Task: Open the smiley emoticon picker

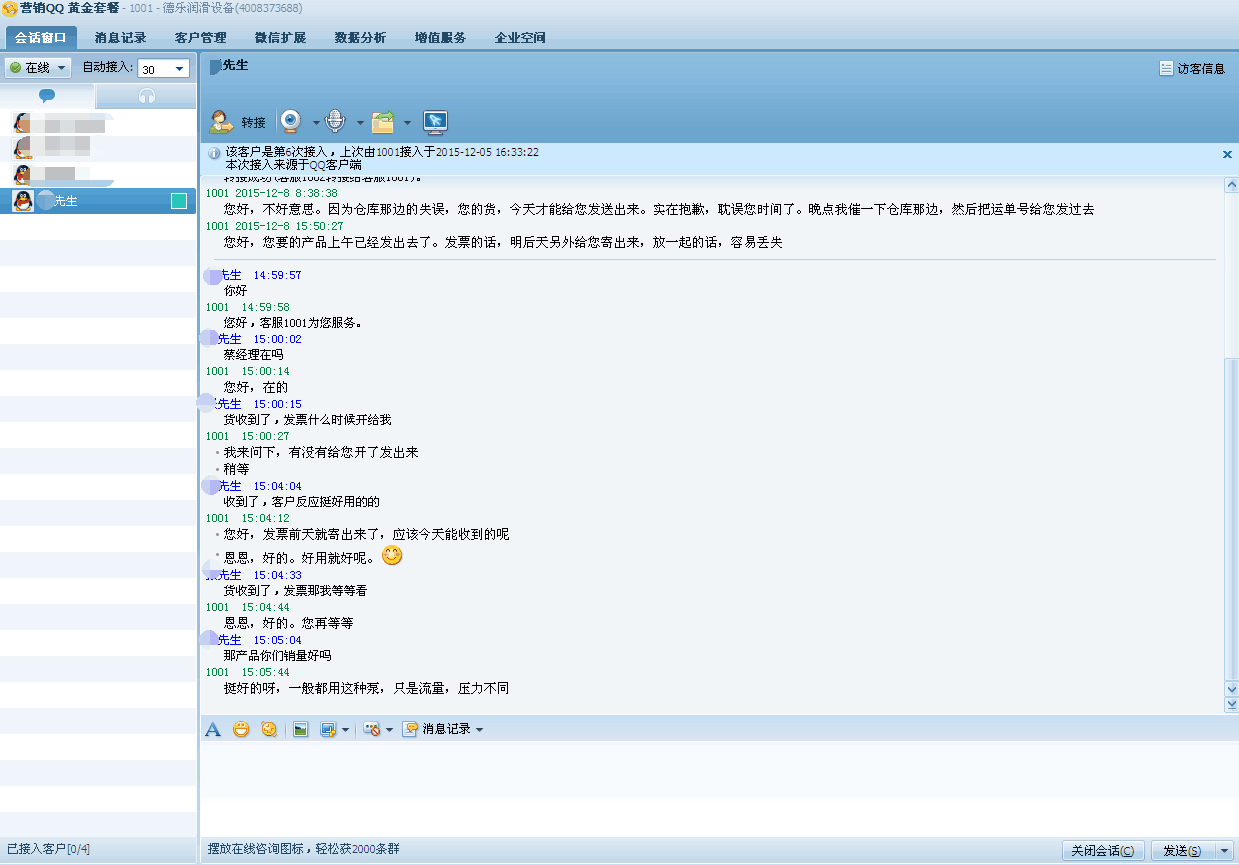Action: click(241, 730)
